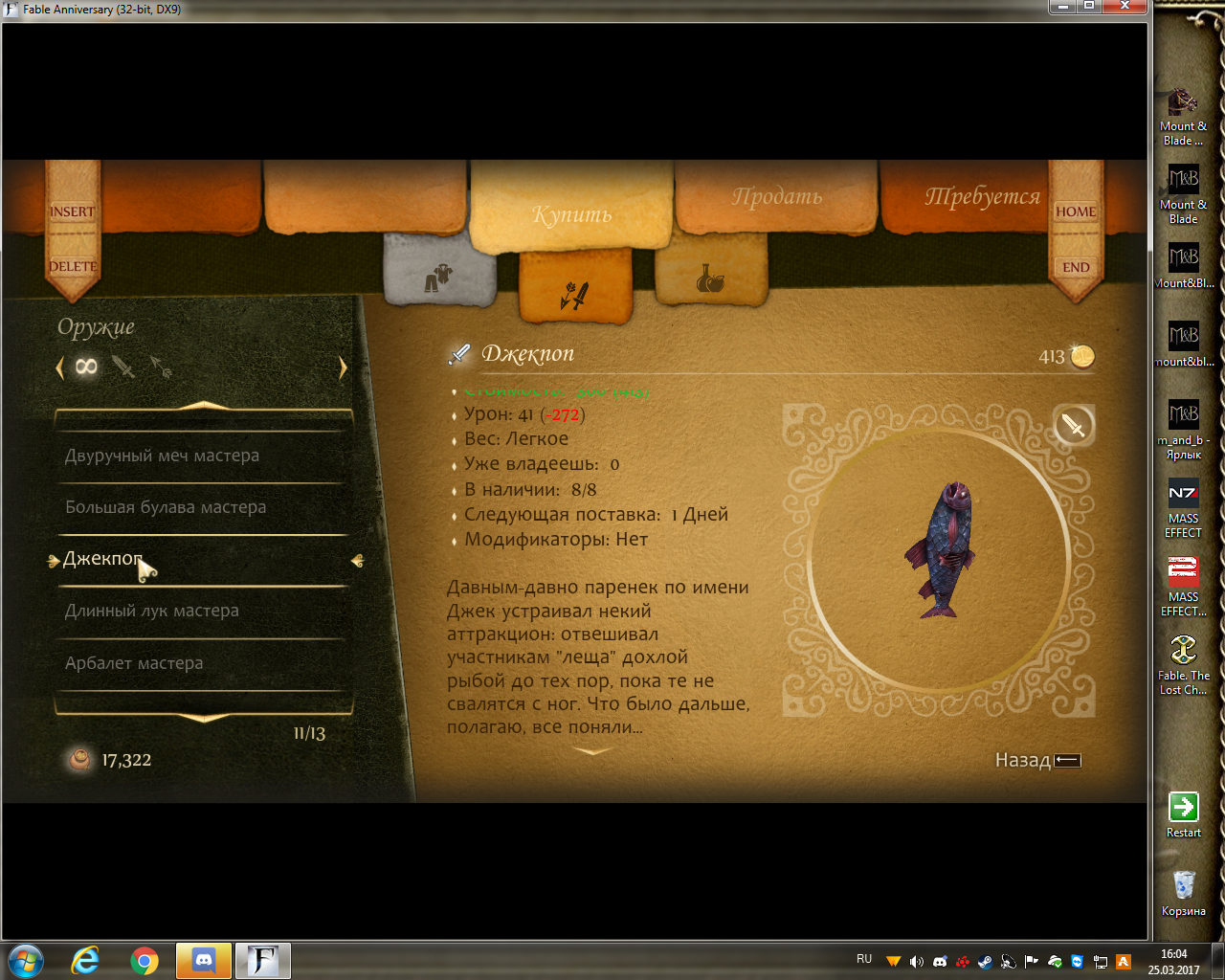Click the 11/13 item counter
Screen dimensions: 1225x980
click(x=309, y=734)
